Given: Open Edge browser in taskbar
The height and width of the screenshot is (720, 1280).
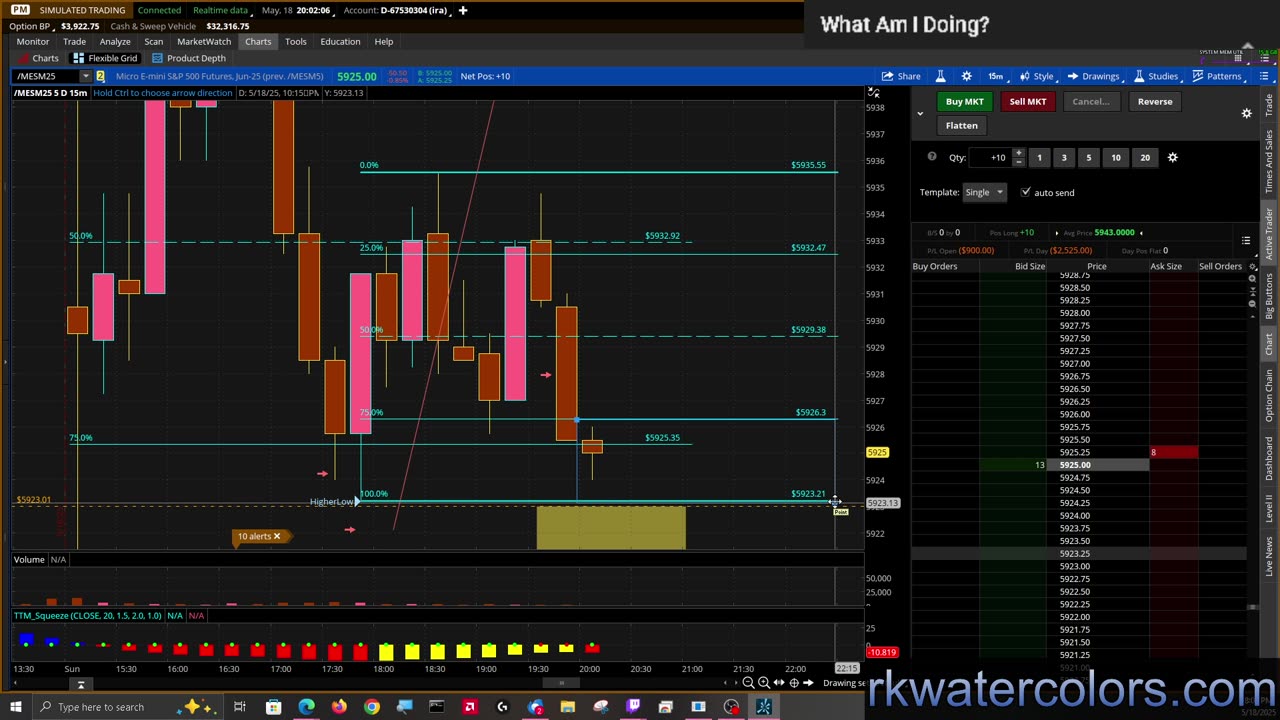Looking at the screenshot, I should [x=306, y=707].
